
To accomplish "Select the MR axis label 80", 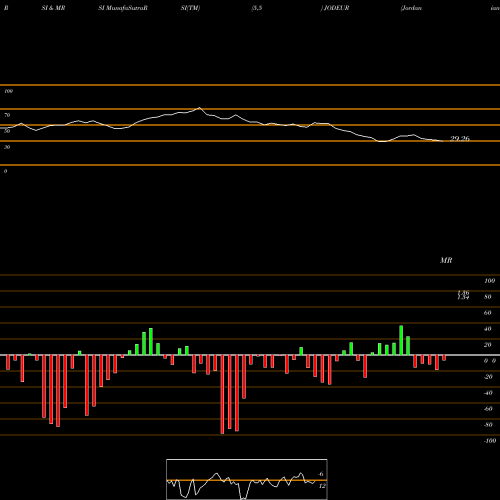I will coord(488,297).
